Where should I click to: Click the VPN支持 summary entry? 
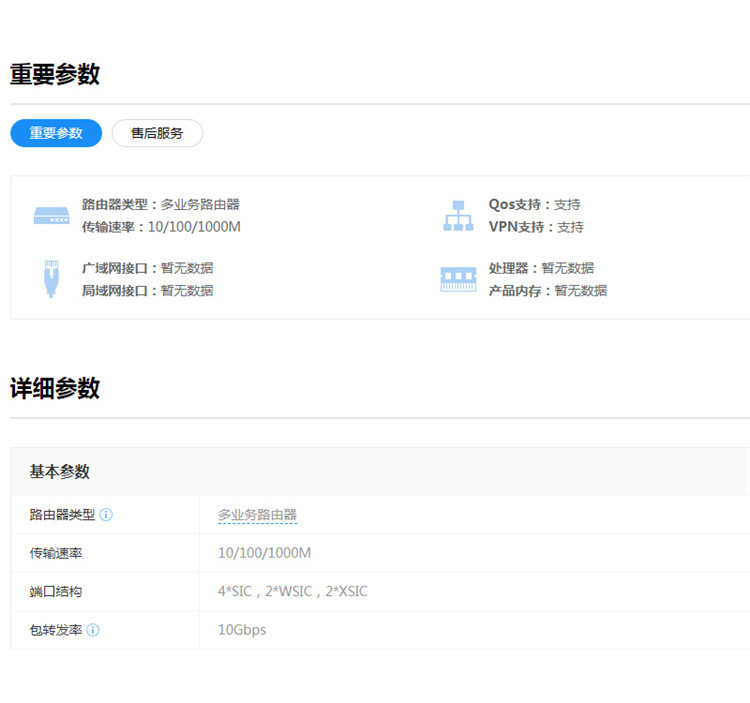pos(535,227)
